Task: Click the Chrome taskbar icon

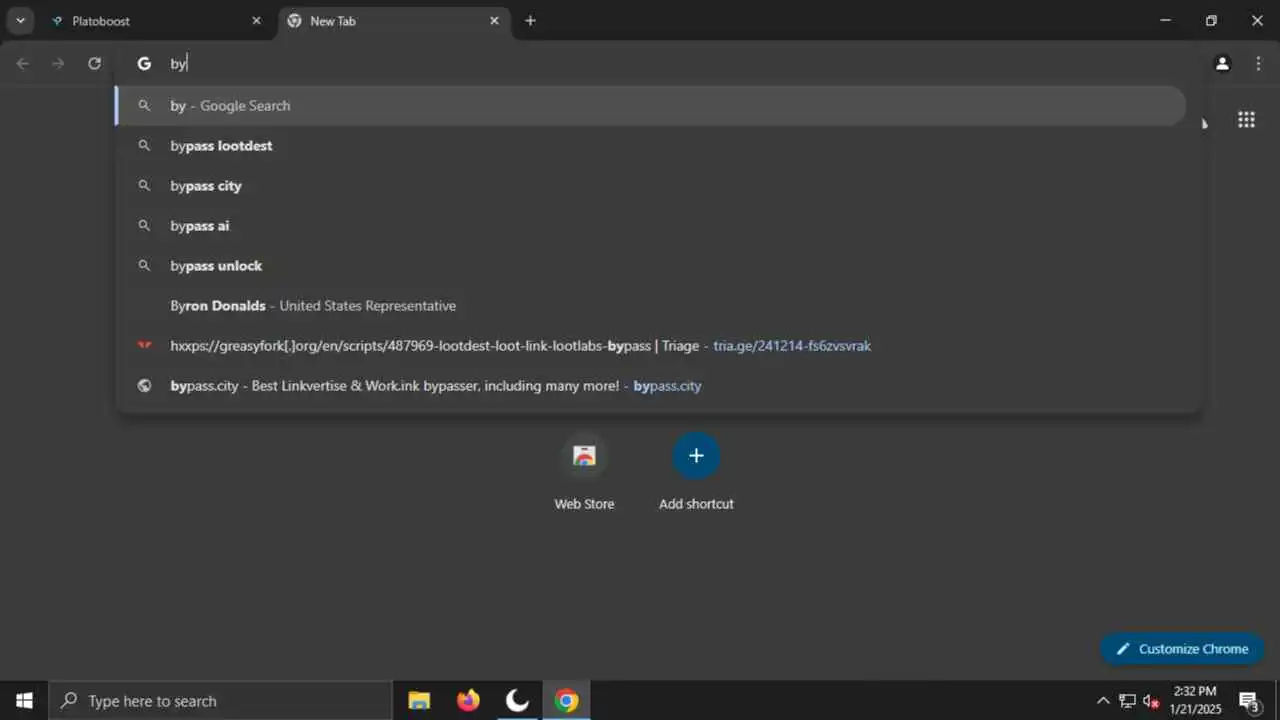Action: [x=566, y=701]
